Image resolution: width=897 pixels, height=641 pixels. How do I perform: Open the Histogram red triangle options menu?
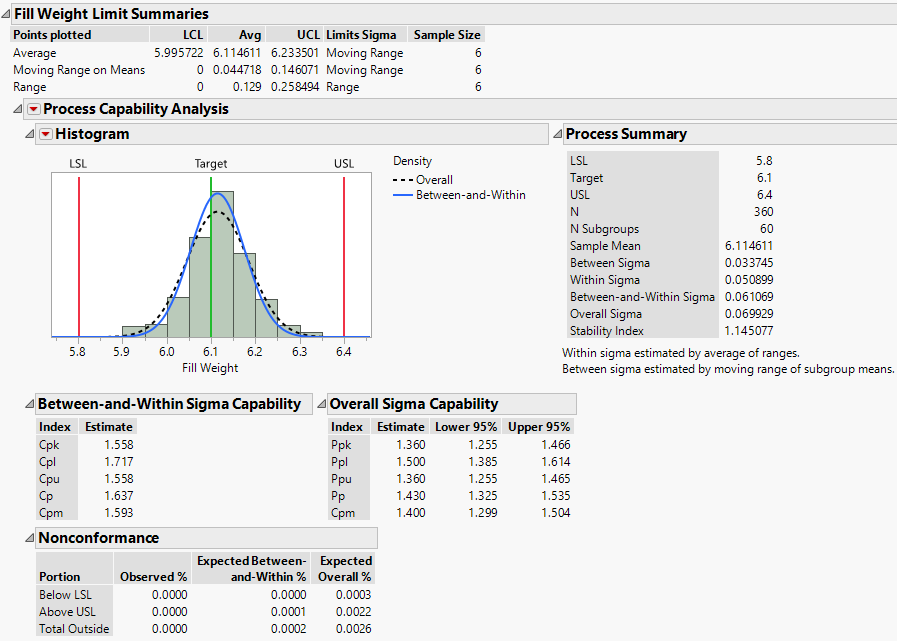45,134
